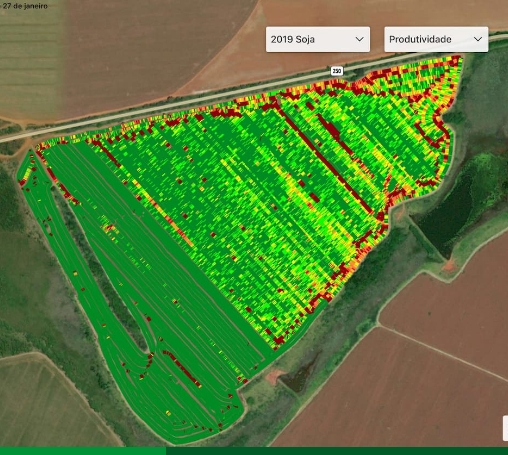This screenshot has height=455, width=508.
Task: Click the white button on the right edge
Action: click(x=505, y=428)
